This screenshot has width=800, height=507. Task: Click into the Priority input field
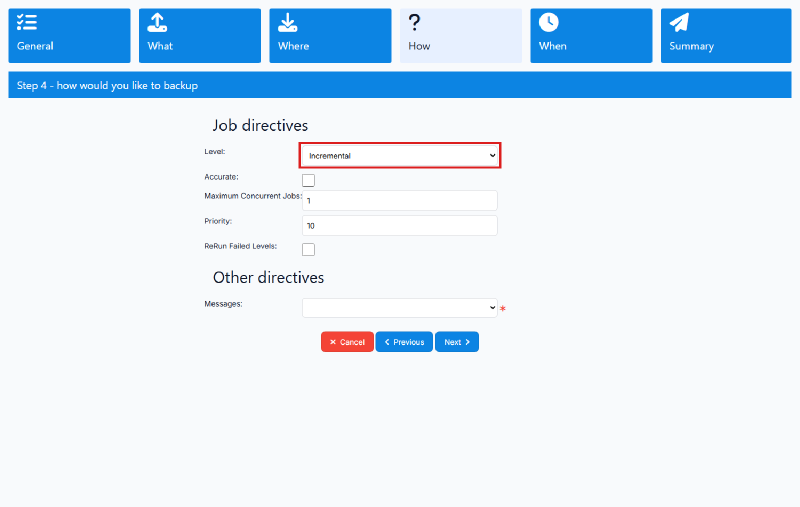[x=399, y=225]
